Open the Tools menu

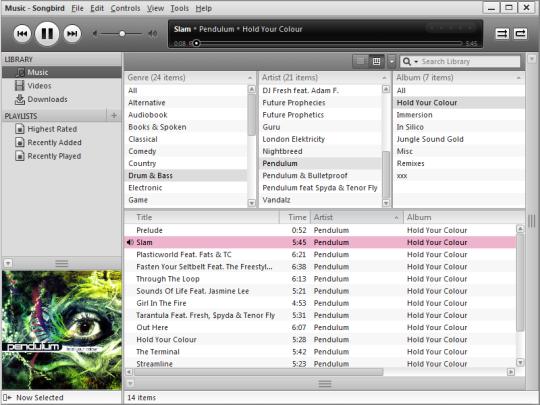(179, 8)
